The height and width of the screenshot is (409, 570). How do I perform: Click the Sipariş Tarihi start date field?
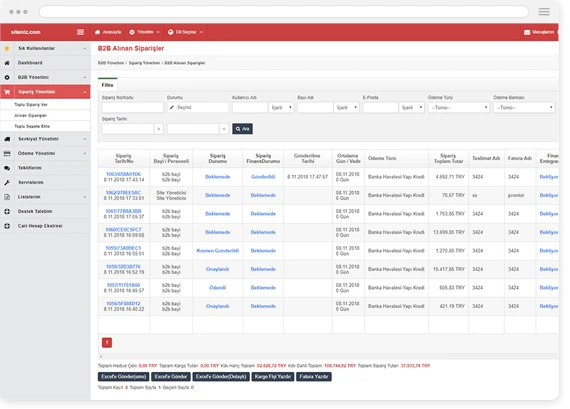(x=128, y=129)
